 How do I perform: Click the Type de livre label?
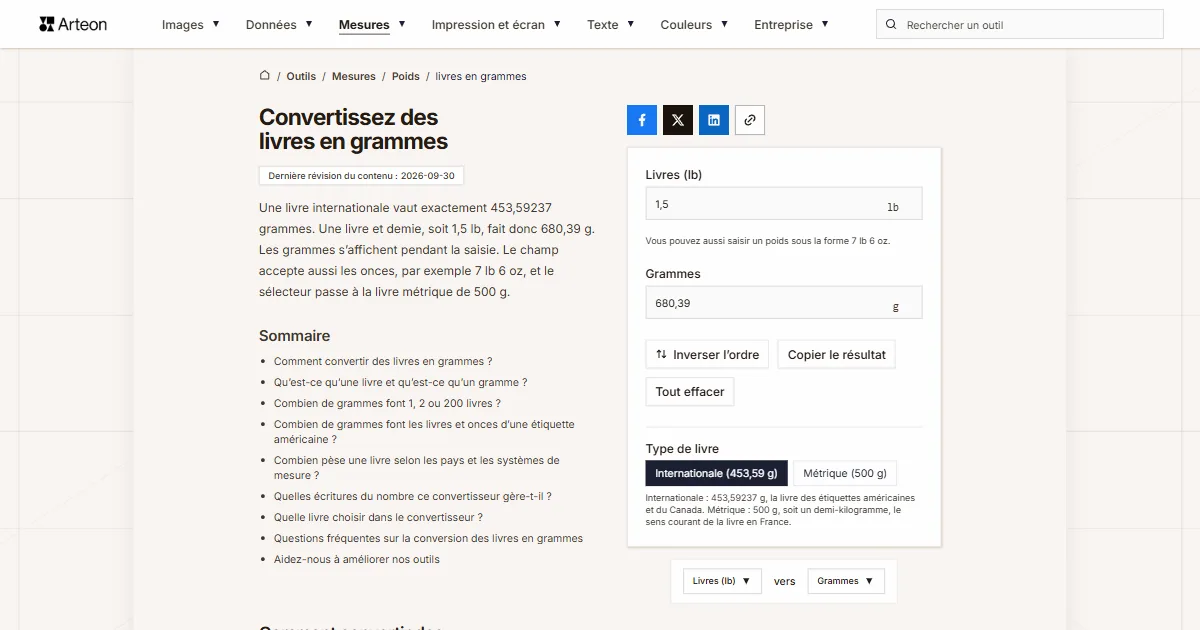[x=682, y=449]
